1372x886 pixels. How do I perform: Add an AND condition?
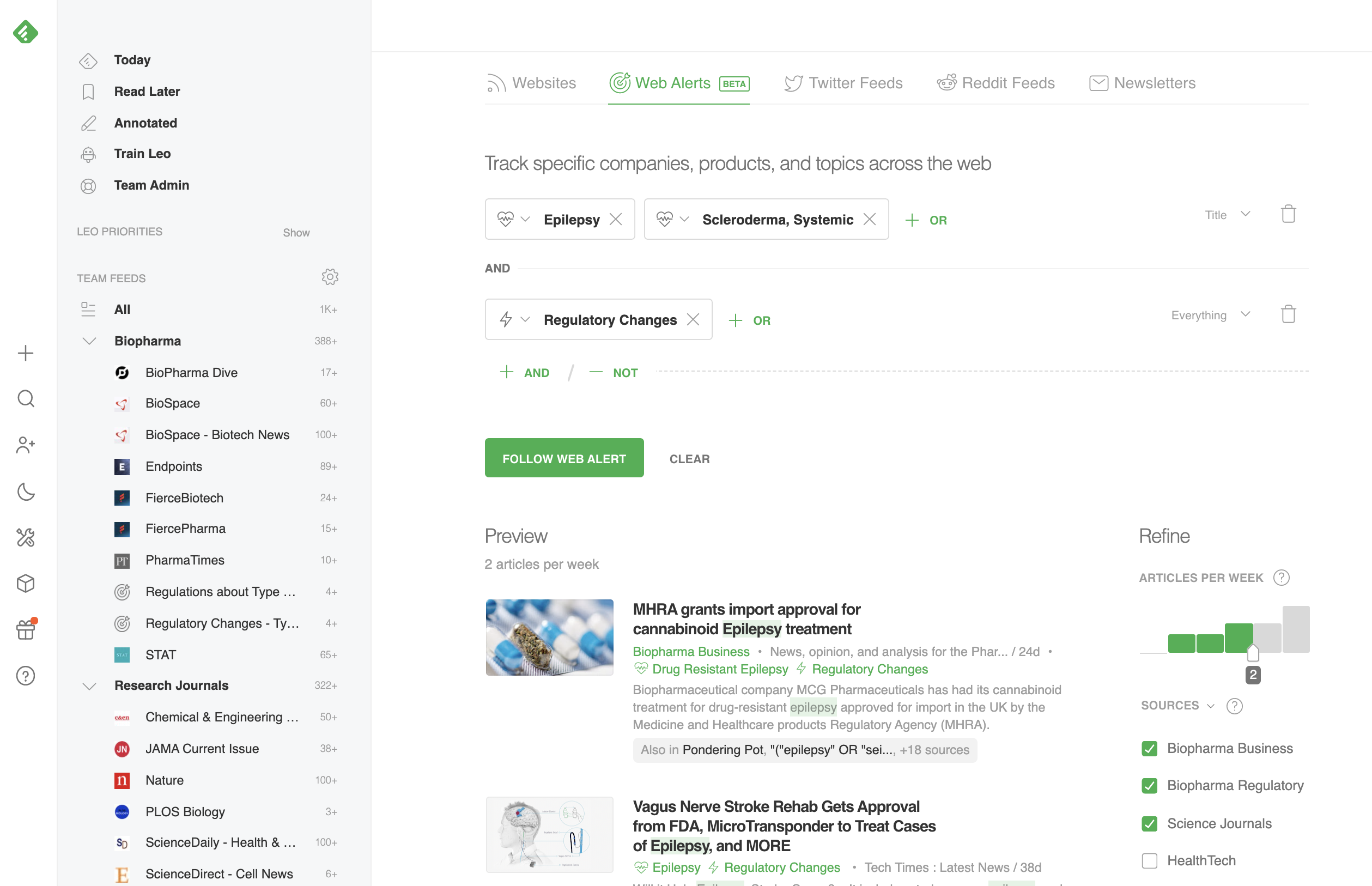point(524,372)
